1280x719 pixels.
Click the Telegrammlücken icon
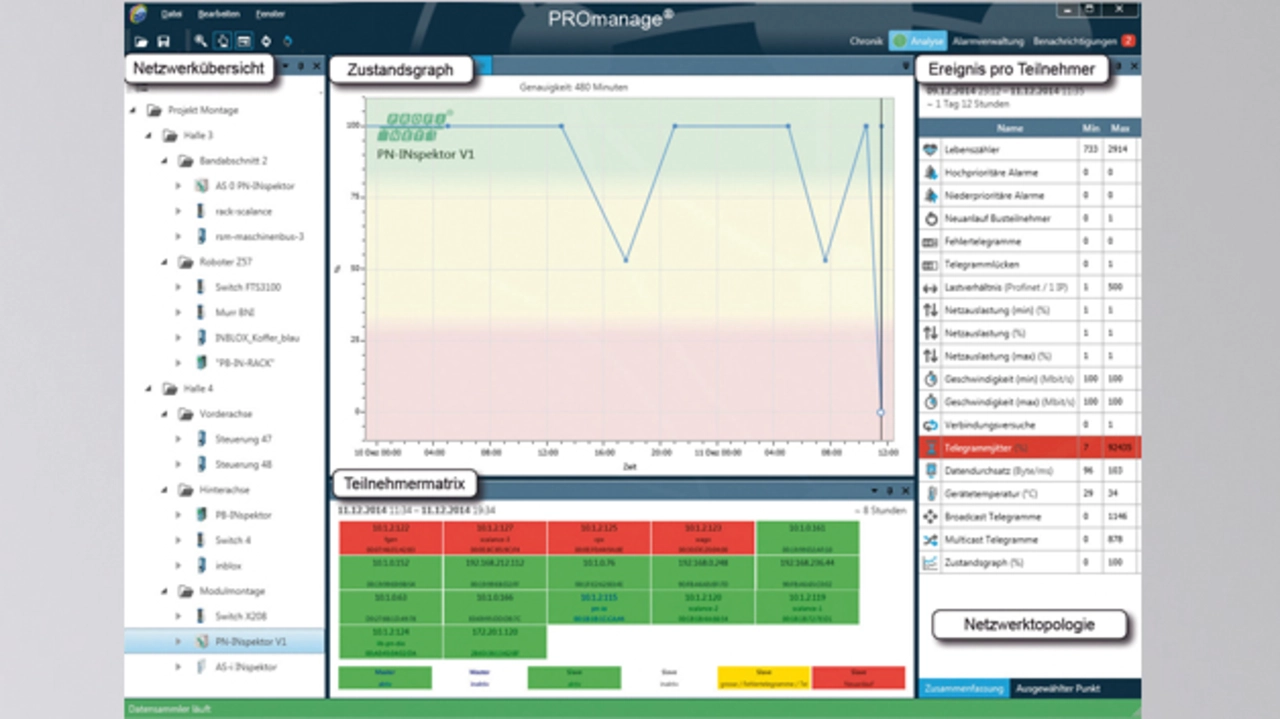pos(930,265)
